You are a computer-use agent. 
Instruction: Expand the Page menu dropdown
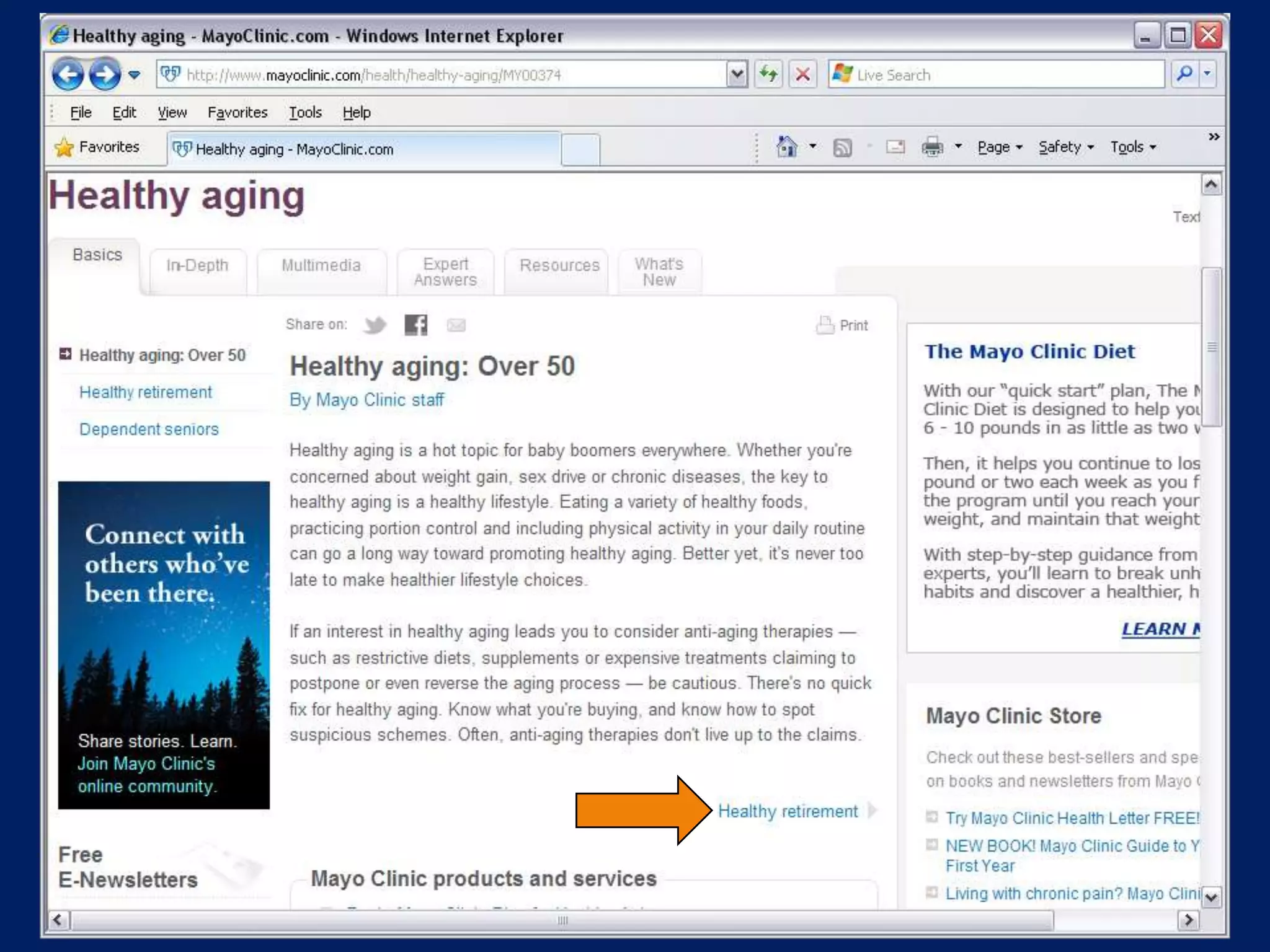1000,148
